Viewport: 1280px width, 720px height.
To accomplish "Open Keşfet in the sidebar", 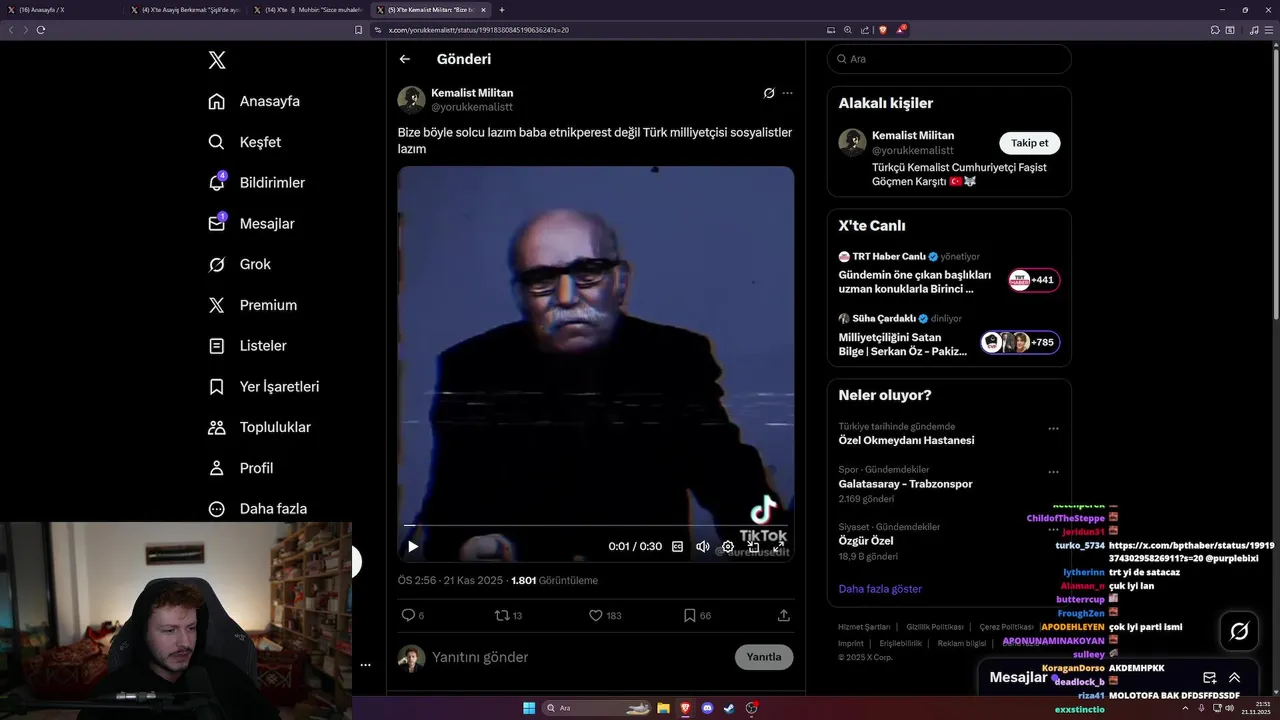I will tap(244, 142).
